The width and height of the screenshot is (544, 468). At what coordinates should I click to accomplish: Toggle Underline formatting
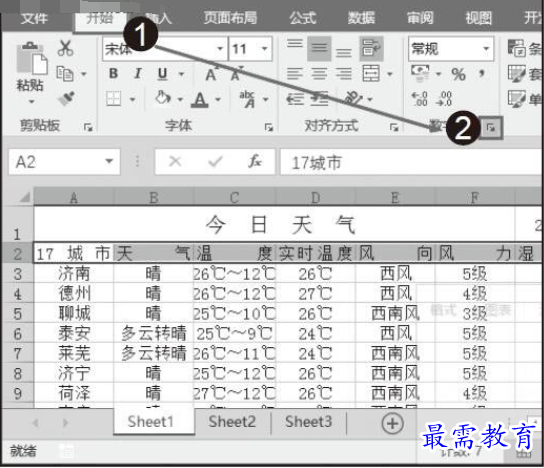tap(162, 74)
